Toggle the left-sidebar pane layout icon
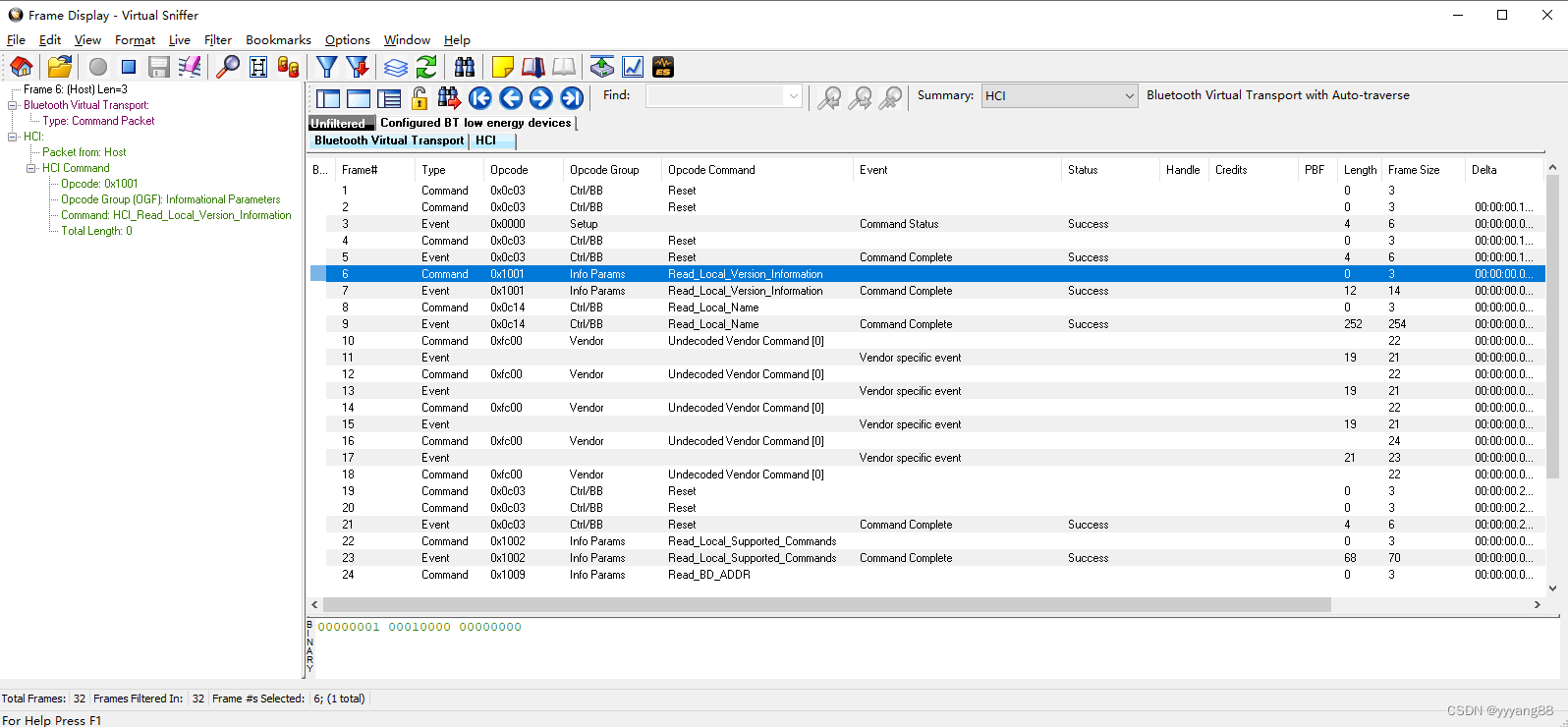Viewport: 1568px width, 727px height. [x=328, y=98]
